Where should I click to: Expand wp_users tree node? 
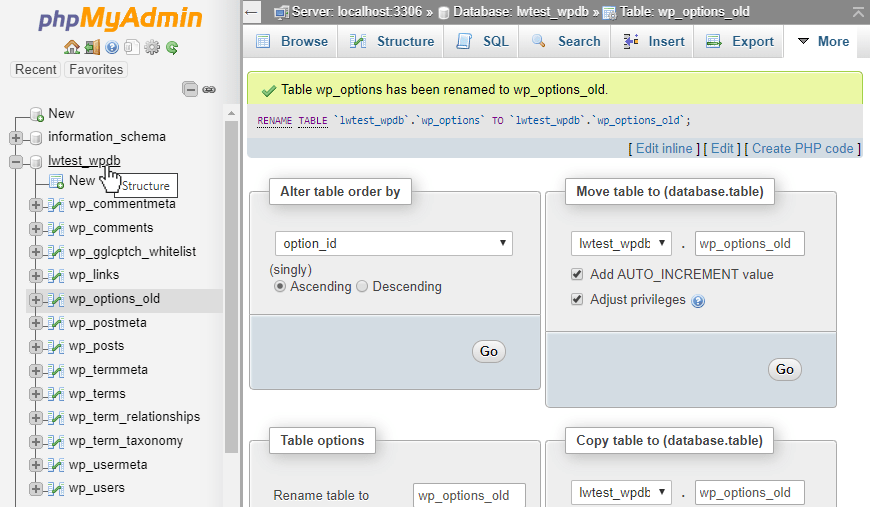click(36, 489)
